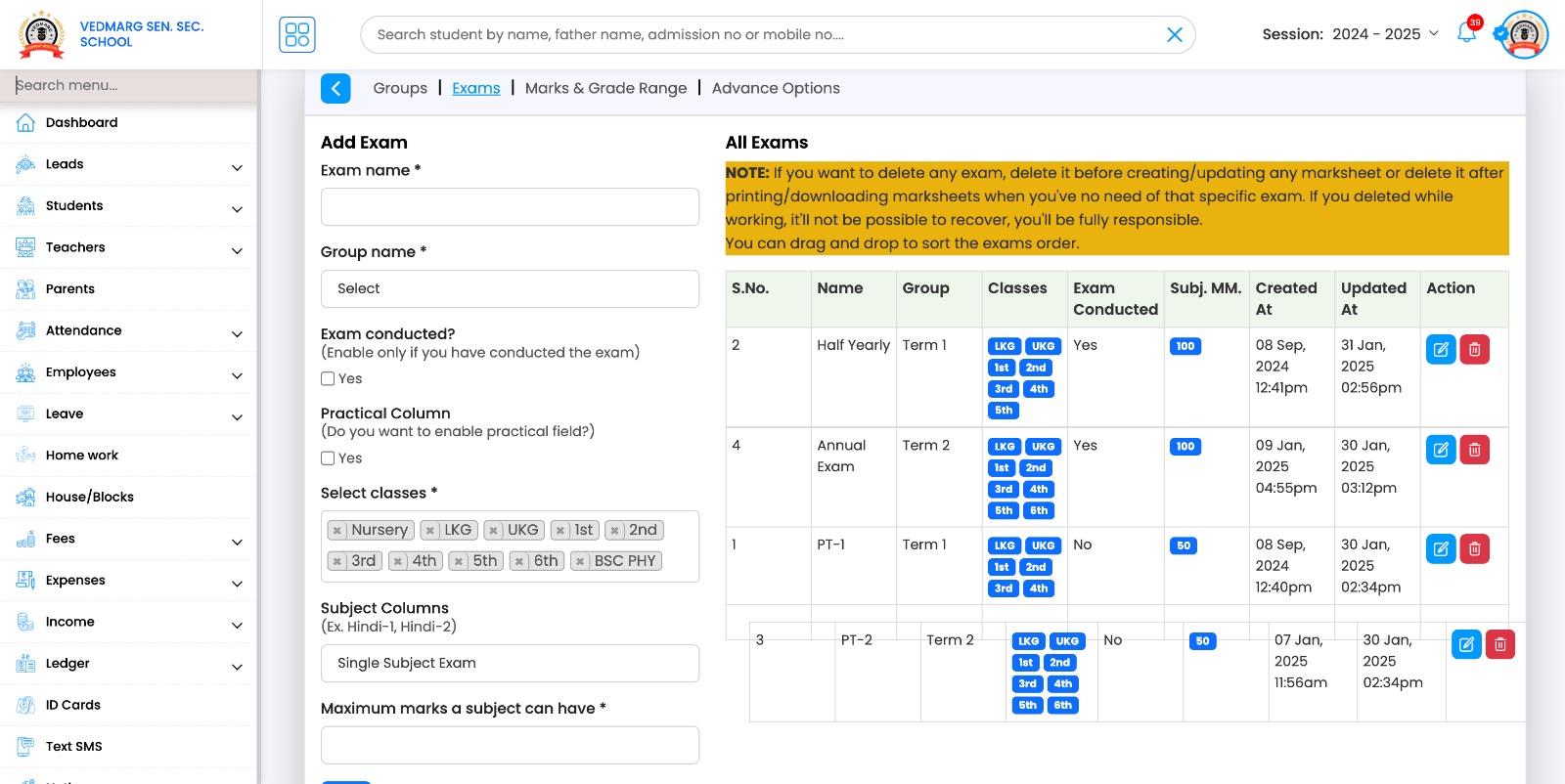
Task: Click the 6th class badge in Annual Exam row
Action: tap(1039, 510)
